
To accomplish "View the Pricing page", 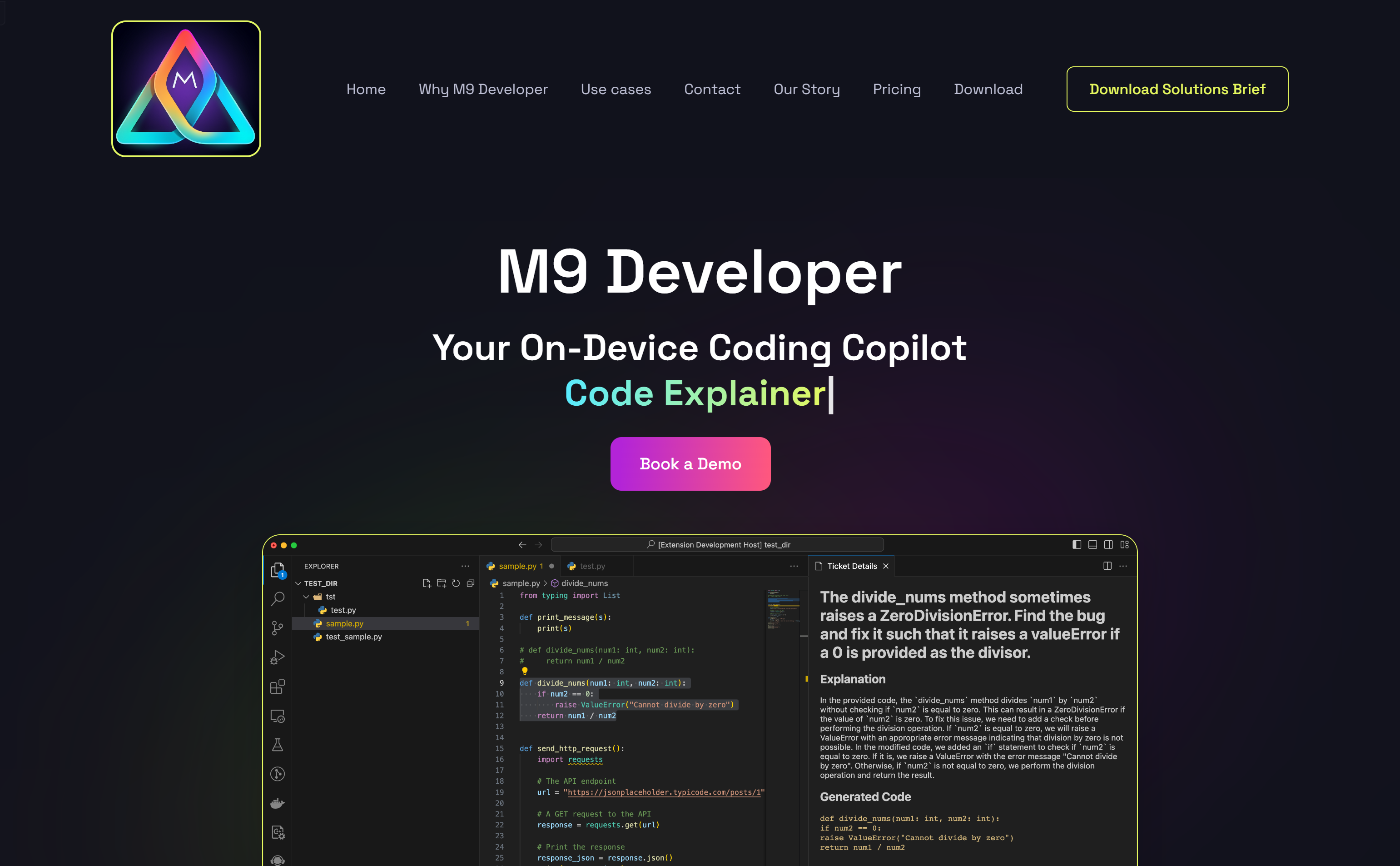I will (897, 90).
